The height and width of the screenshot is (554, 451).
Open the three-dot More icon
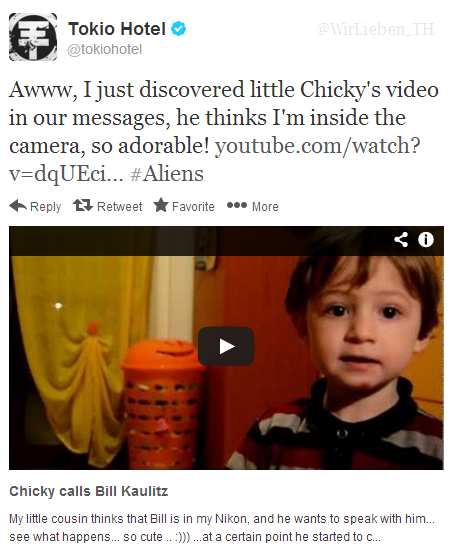tap(236, 205)
